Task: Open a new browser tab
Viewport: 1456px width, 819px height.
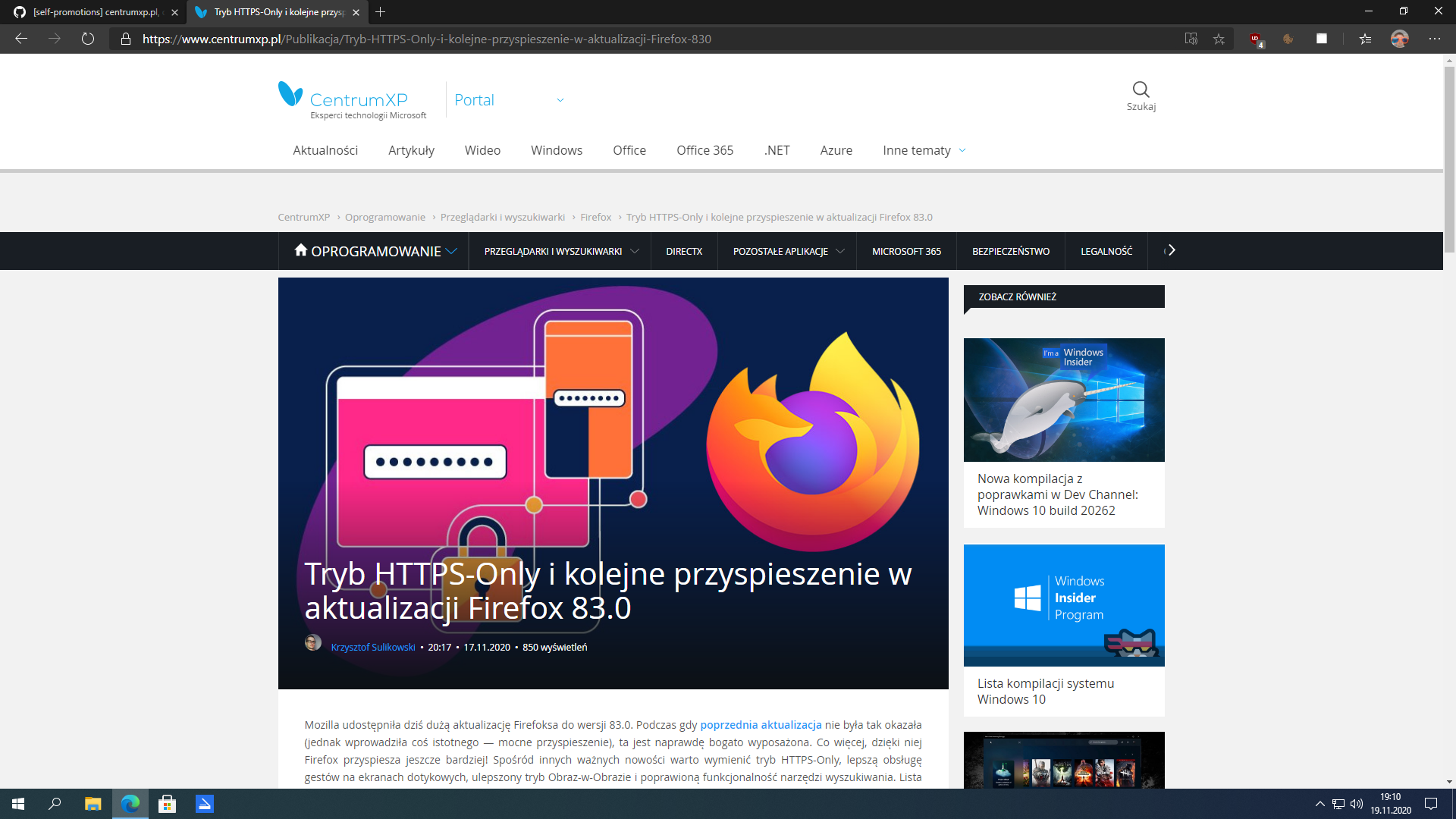Action: (381, 12)
